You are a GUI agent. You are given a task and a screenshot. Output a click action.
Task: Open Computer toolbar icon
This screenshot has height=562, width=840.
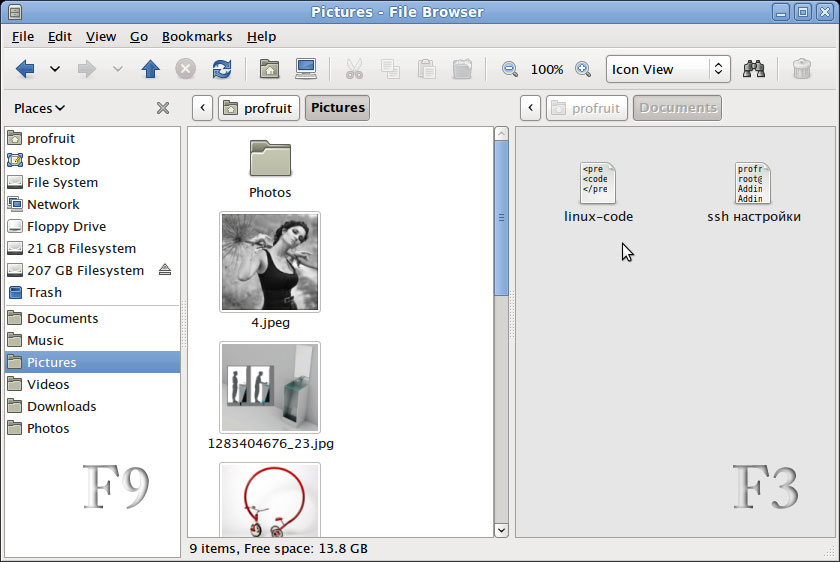[306, 69]
